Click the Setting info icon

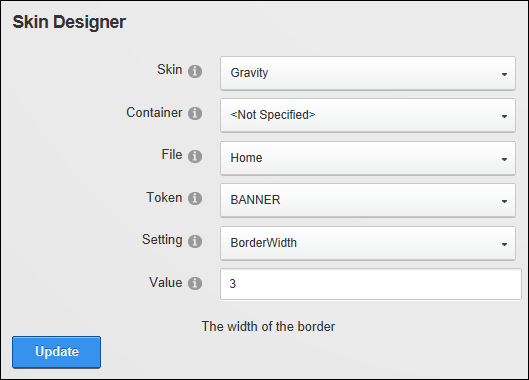(195, 241)
